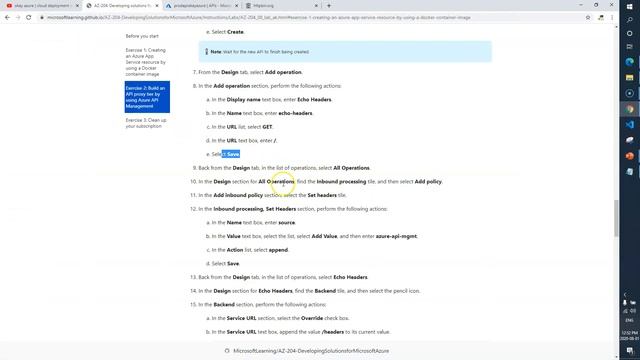Close the YouTube tab
Viewport: 640px width, 360px height.
77,6
